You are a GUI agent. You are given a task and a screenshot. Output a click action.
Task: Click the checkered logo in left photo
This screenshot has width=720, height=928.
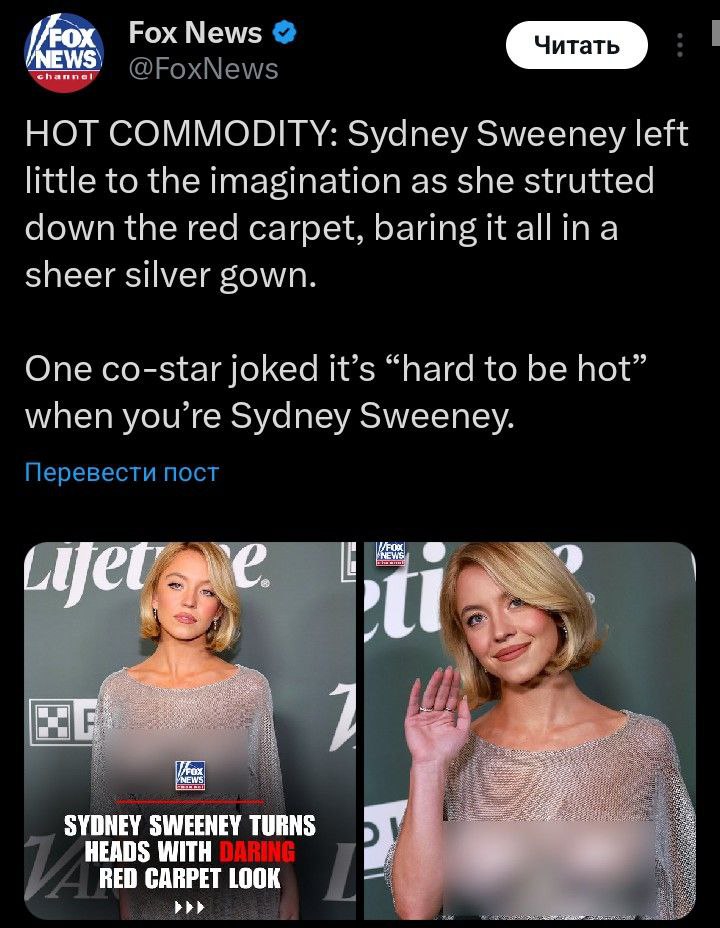(53, 721)
